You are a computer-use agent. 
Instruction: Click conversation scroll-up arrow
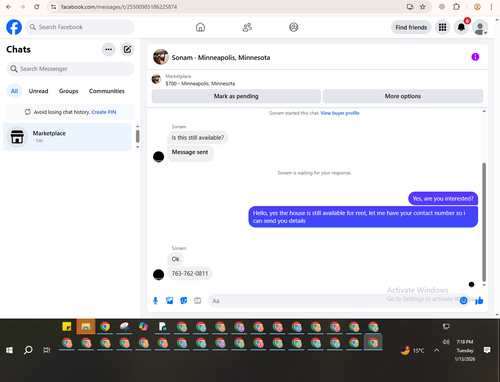click(x=484, y=111)
